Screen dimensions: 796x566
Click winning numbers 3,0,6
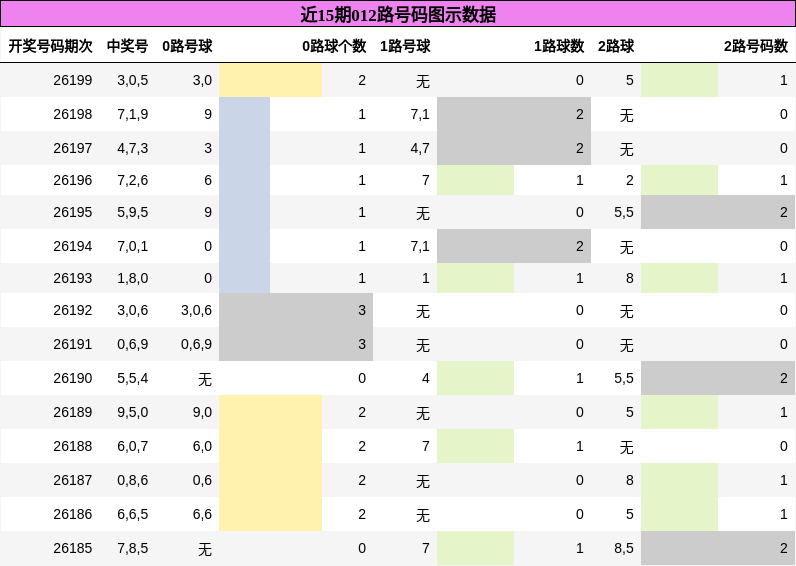pos(132,310)
